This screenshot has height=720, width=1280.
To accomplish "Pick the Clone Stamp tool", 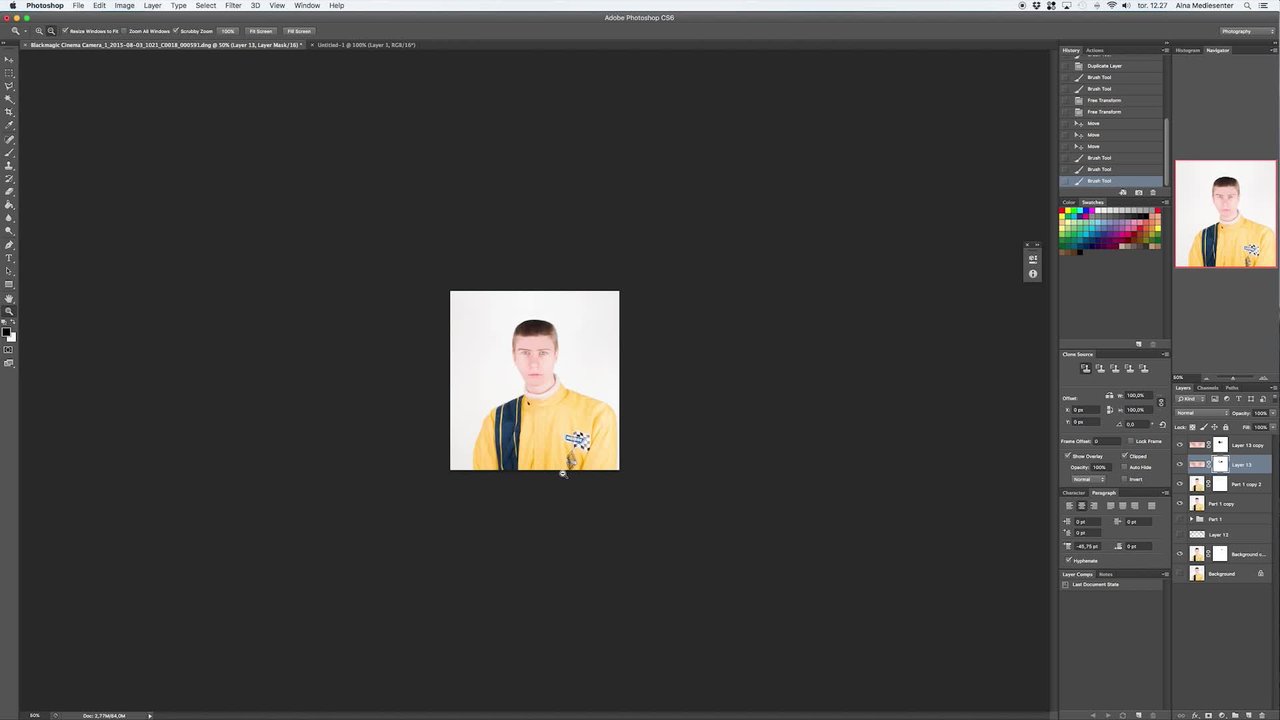I will pyautogui.click(x=9, y=165).
